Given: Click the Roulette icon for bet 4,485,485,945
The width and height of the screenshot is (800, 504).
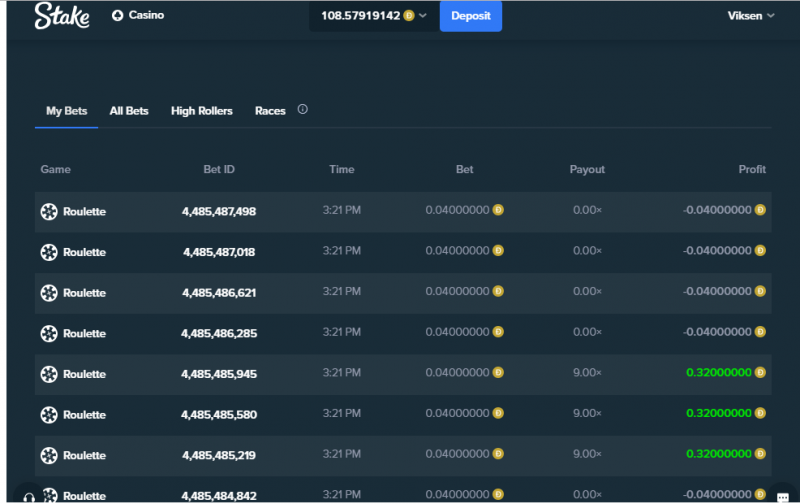Looking at the screenshot, I should tap(49, 374).
